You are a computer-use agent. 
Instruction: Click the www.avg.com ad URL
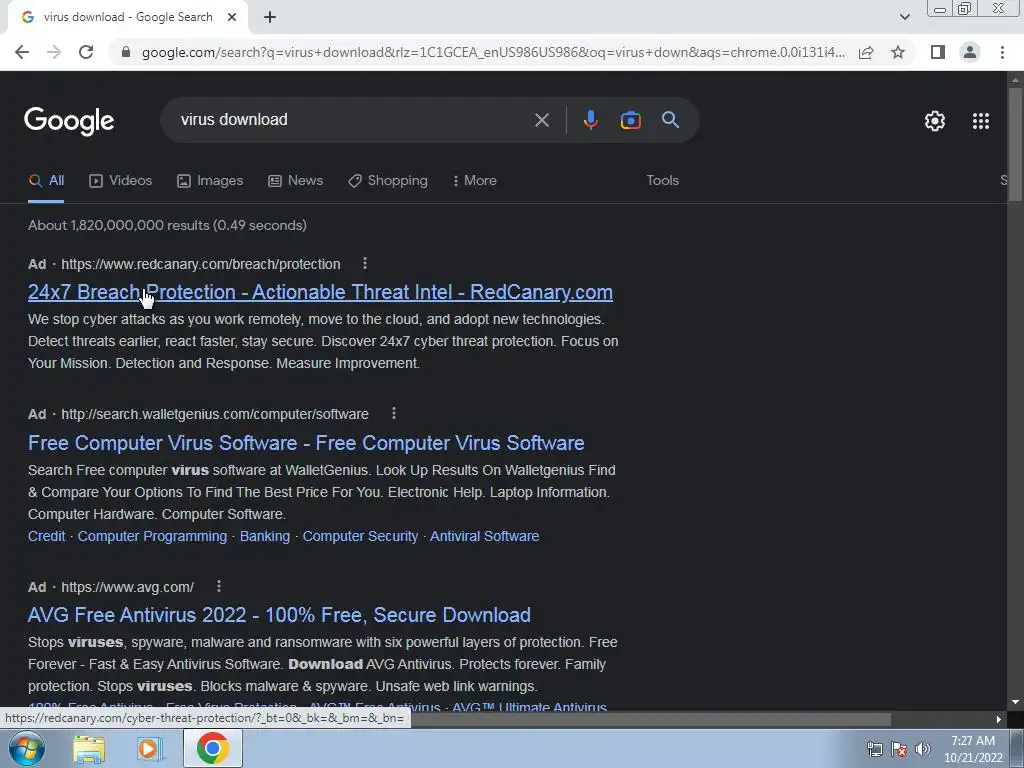point(127,587)
